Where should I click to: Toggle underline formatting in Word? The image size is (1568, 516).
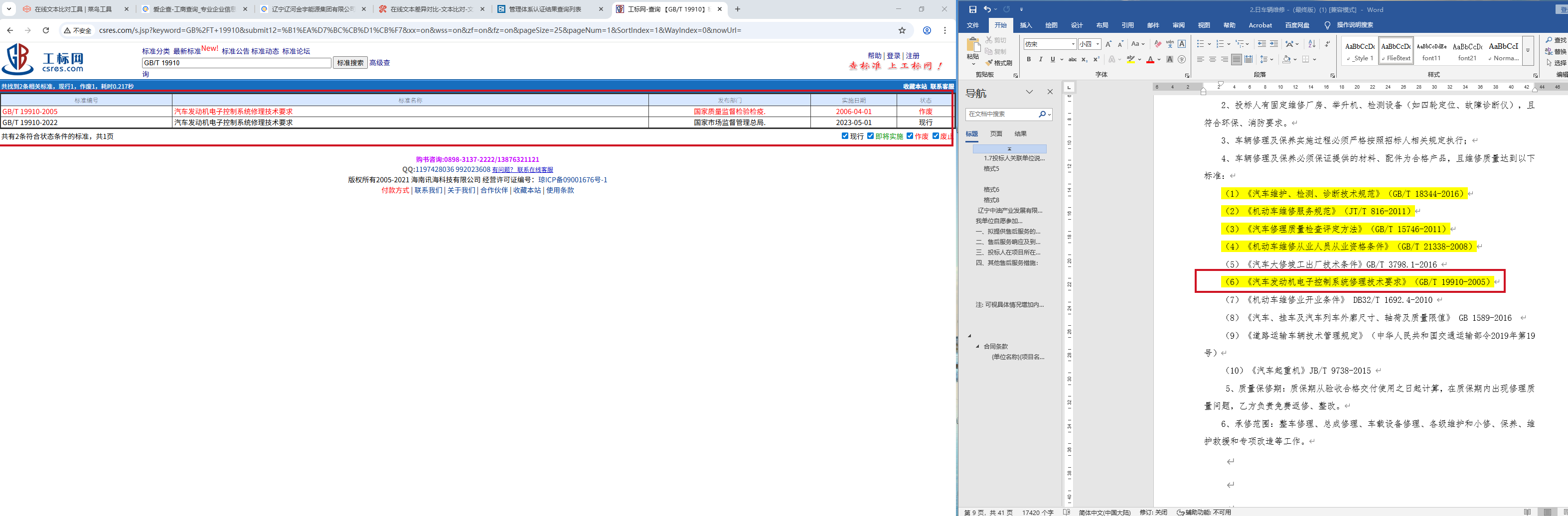(x=1053, y=60)
